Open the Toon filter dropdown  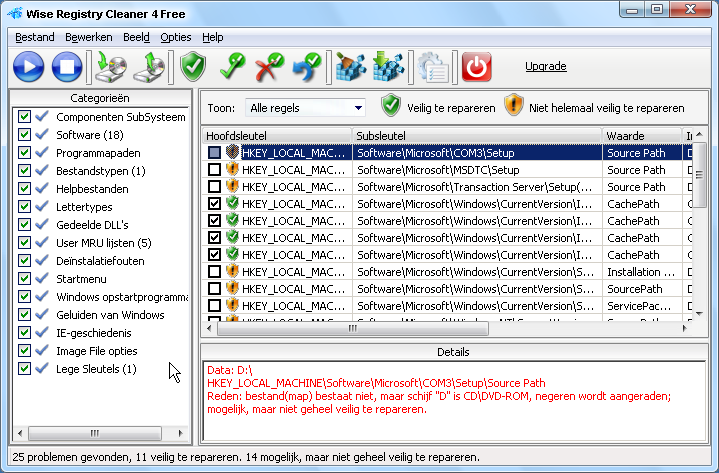[x=305, y=108]
